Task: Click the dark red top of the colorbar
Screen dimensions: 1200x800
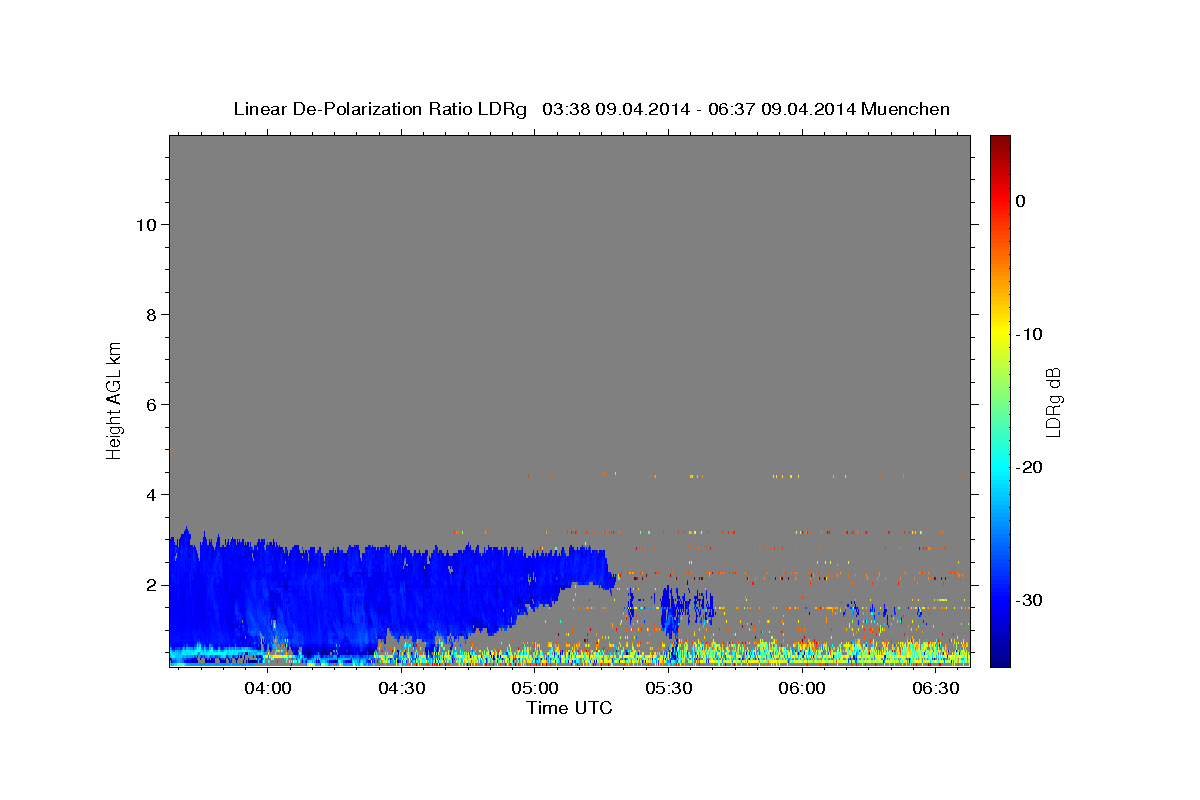Action: point(1000,143)
